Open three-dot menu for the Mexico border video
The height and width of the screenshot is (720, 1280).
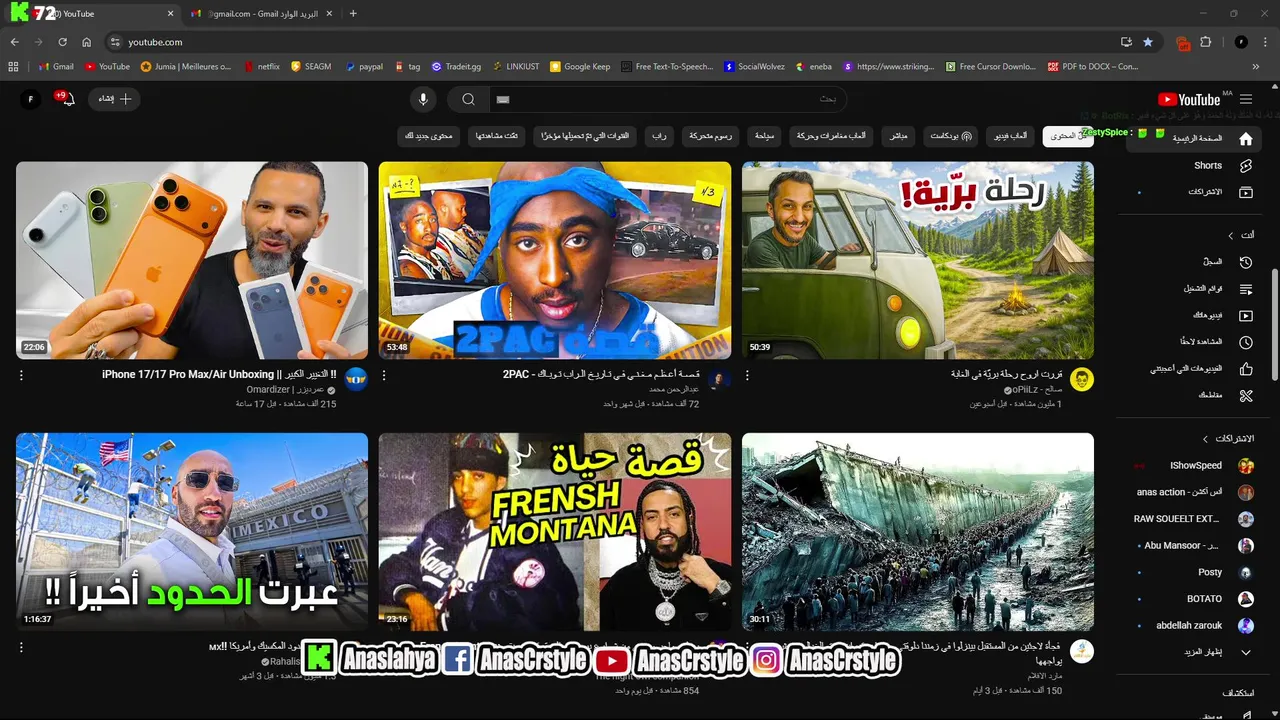coord(21,648)
